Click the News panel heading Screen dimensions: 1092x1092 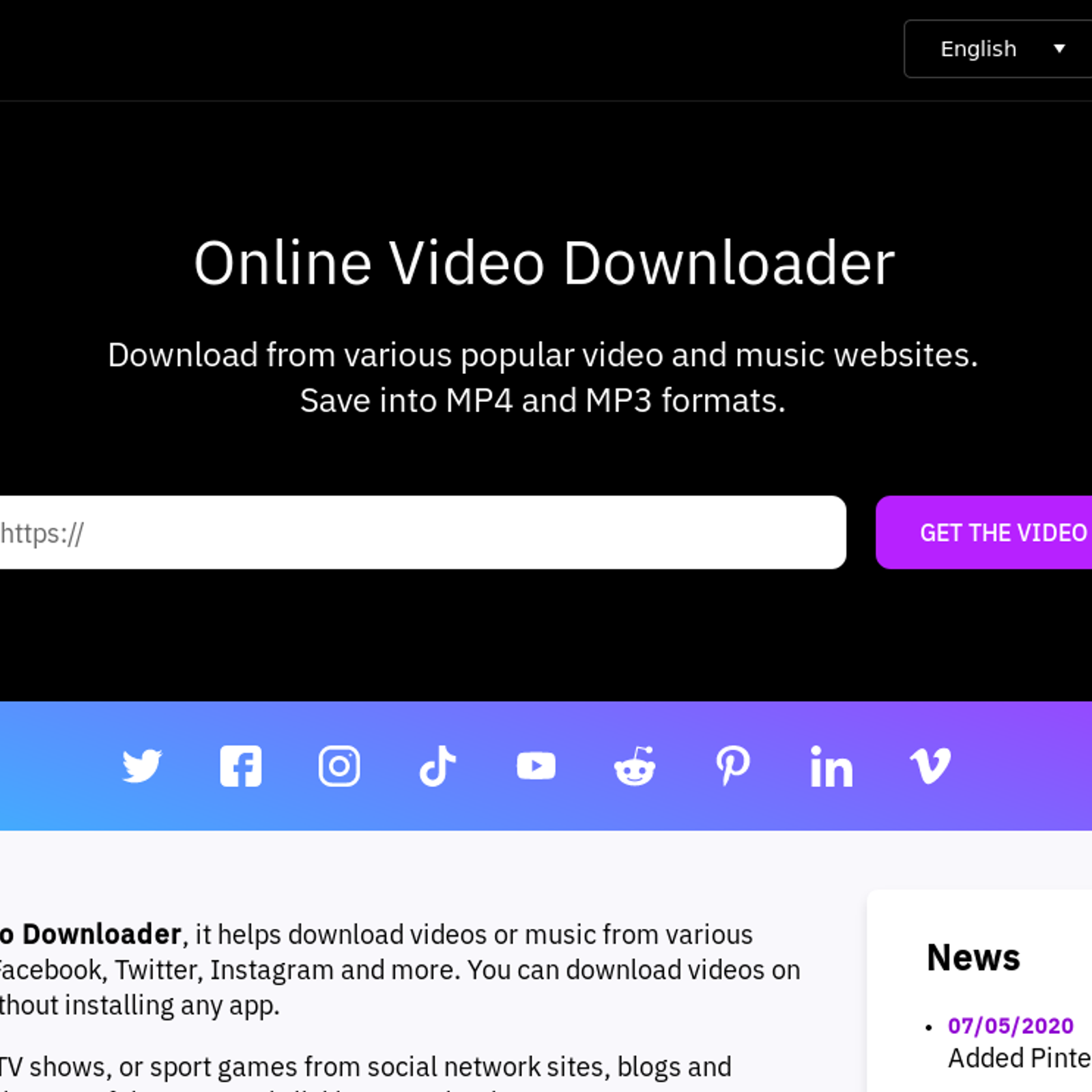click(973, 958)
